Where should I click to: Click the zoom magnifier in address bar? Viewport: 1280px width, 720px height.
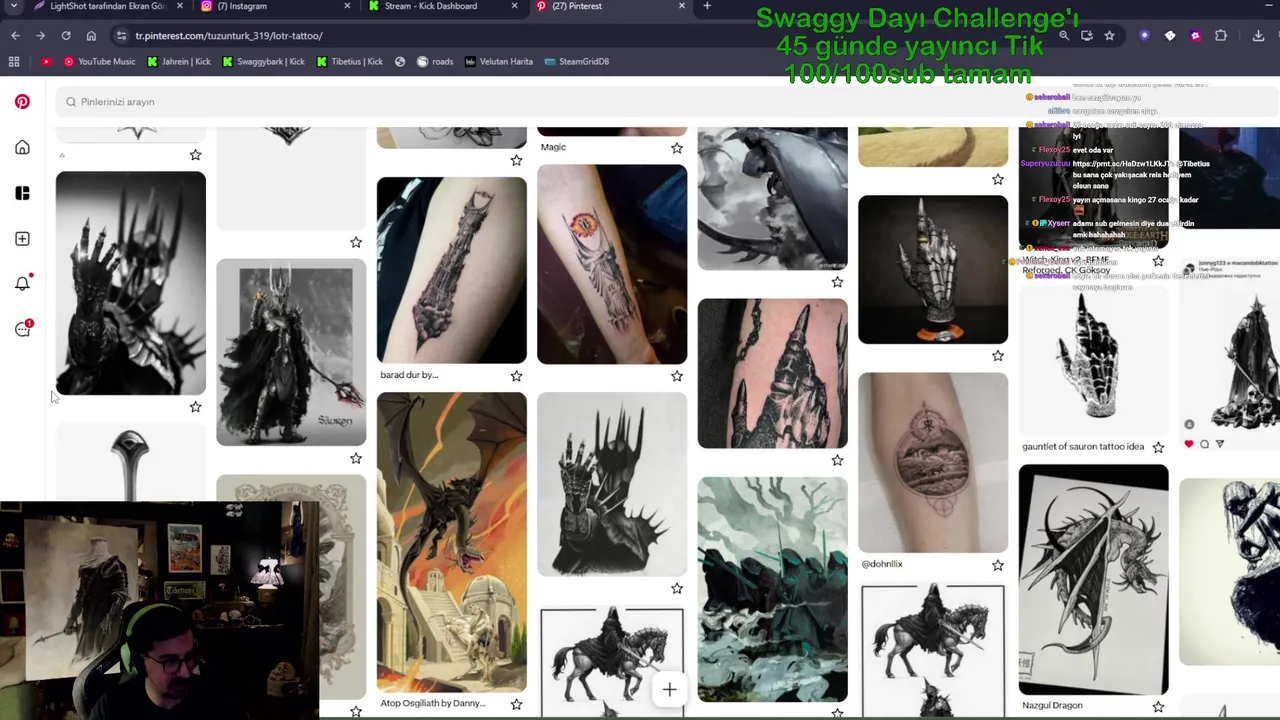pyautogui.click(x=1064, y=36)
